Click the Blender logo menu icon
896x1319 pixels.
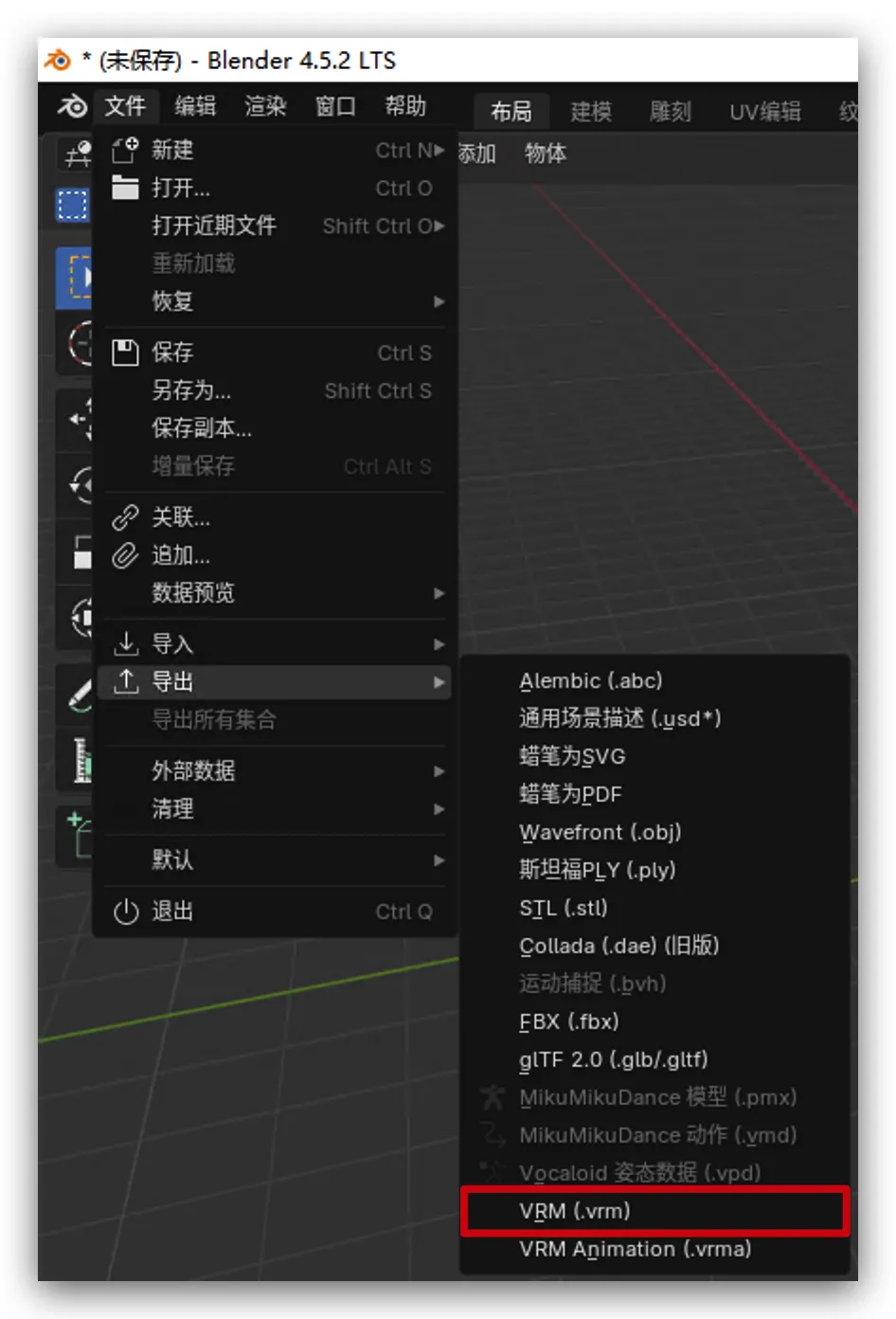click(72, 106)
